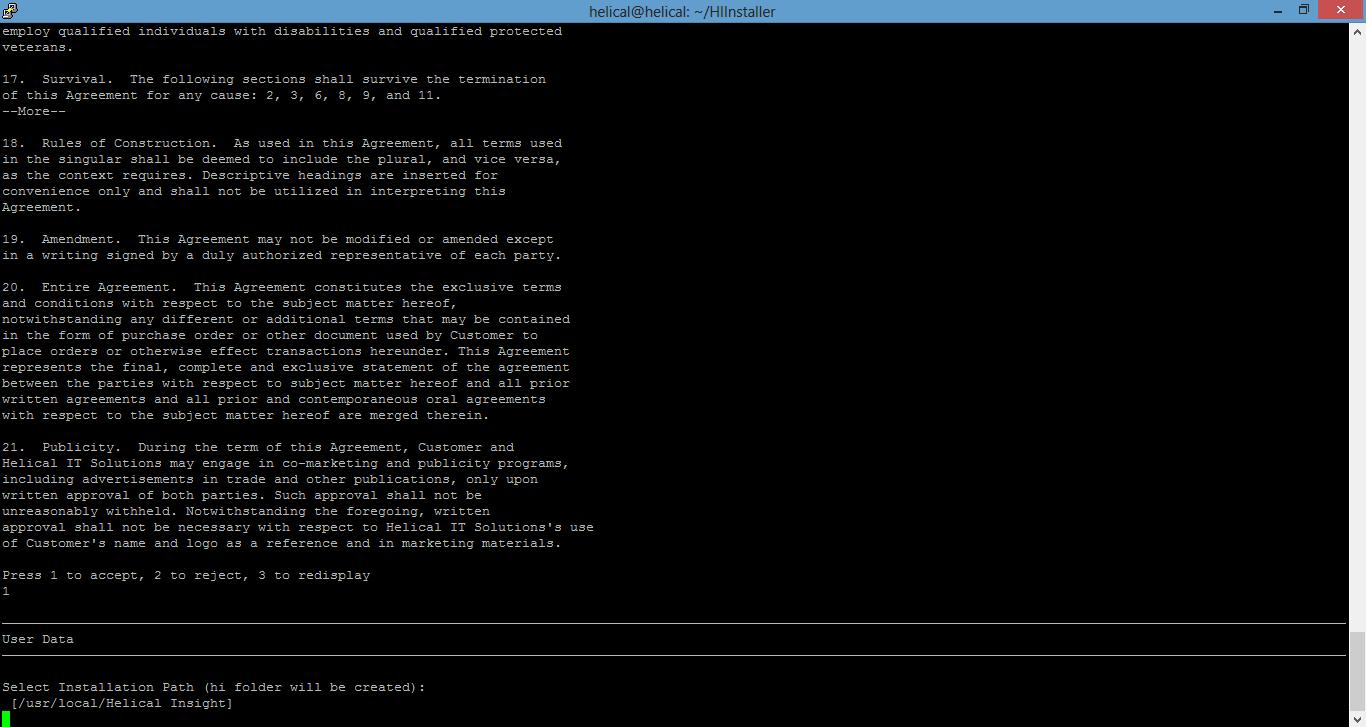Click the 'Press 1 to accept' prompt line
Image resolution: width=1366 pixels, height=727 pixels.
(186, 575)
